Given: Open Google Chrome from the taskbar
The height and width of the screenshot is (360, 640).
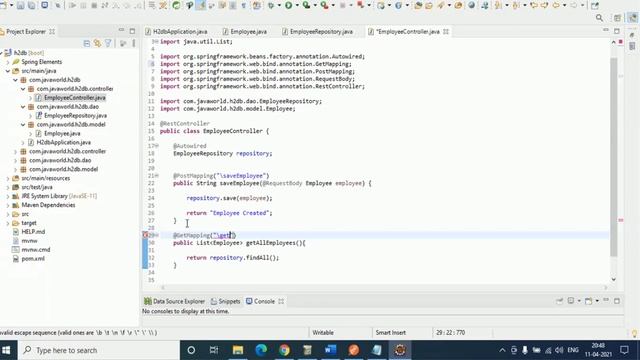Looking at the screenshot, I should [284, 350].
